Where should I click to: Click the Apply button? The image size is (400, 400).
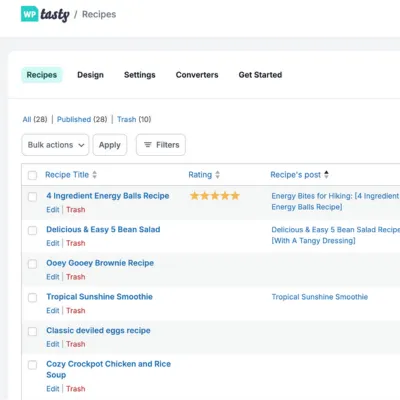coord(110,145)
